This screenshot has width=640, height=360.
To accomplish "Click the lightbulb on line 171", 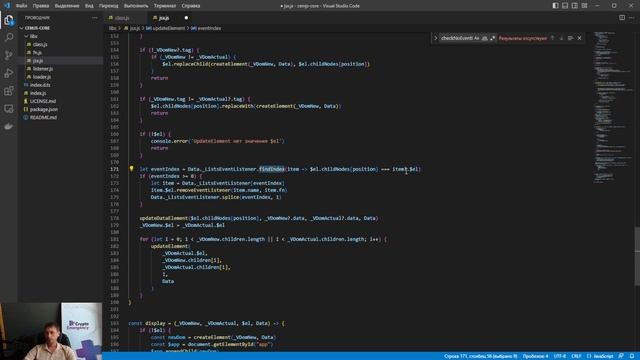I will click(x=131, y=169).
